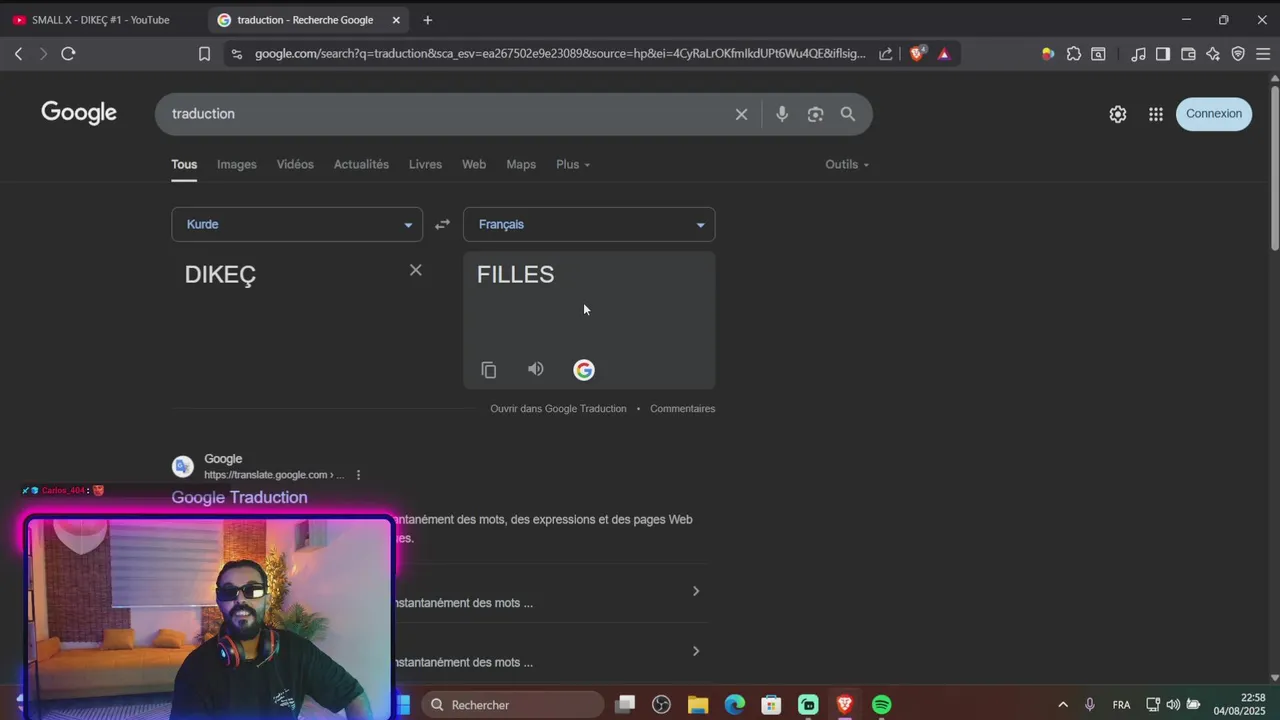This screenshot has width=1280, height=720.
Task: Search by image with the lens icon
Action: click(x=815, y=114)
